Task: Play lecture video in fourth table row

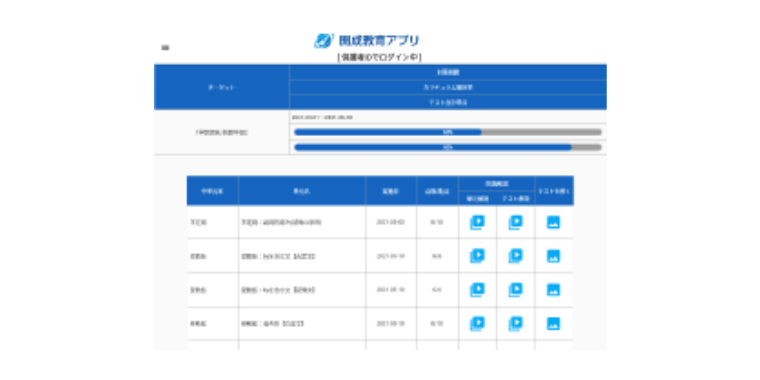Action: tap(477, 323)
